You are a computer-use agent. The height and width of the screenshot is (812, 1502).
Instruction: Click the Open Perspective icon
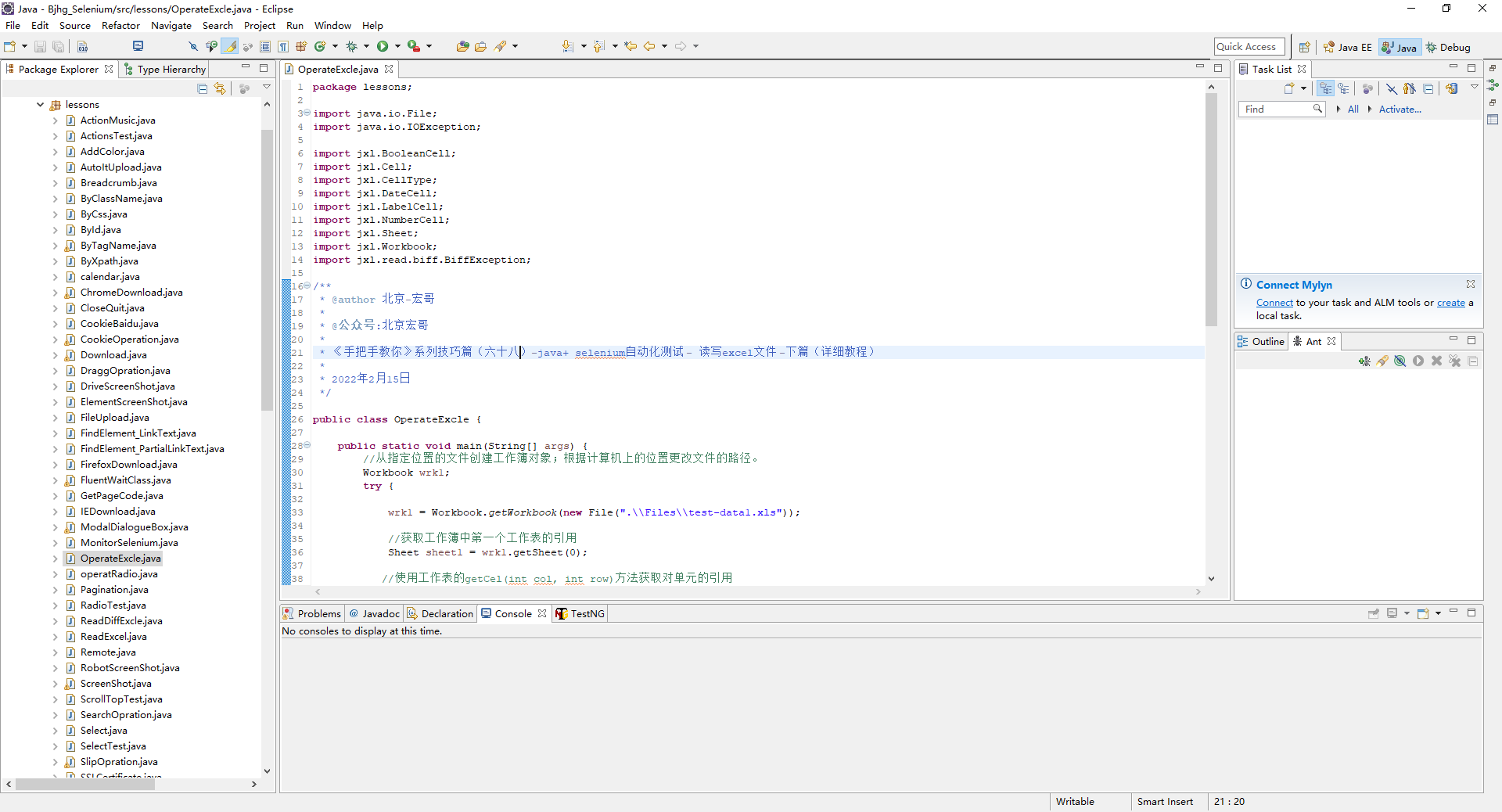tap(1304, 47)
